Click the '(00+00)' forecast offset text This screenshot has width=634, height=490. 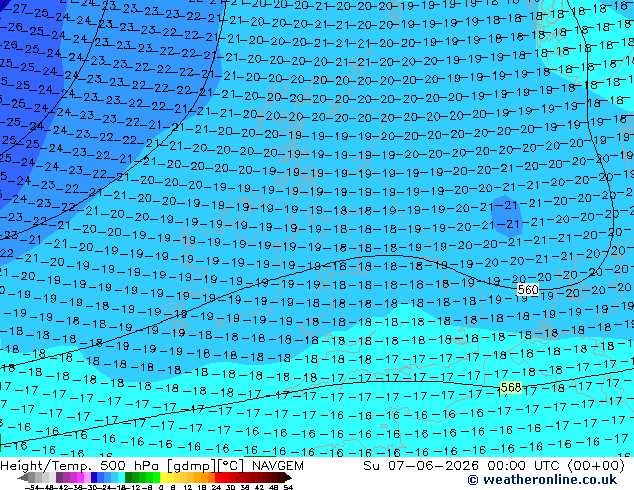[596, 466]
